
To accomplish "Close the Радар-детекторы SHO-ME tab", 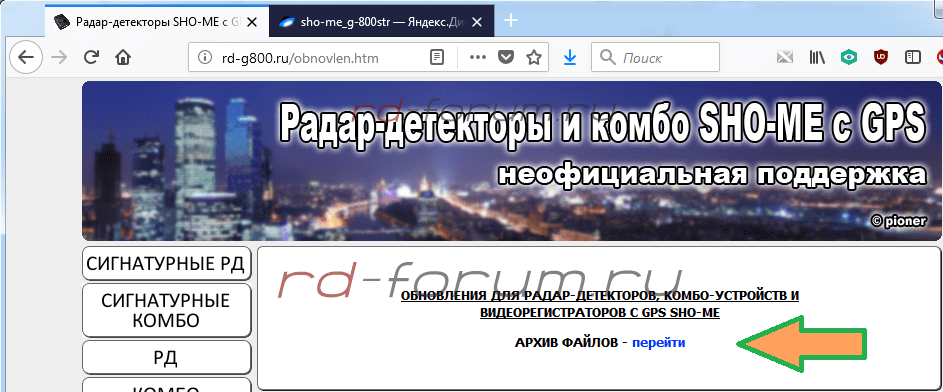I will click(253, 22).
